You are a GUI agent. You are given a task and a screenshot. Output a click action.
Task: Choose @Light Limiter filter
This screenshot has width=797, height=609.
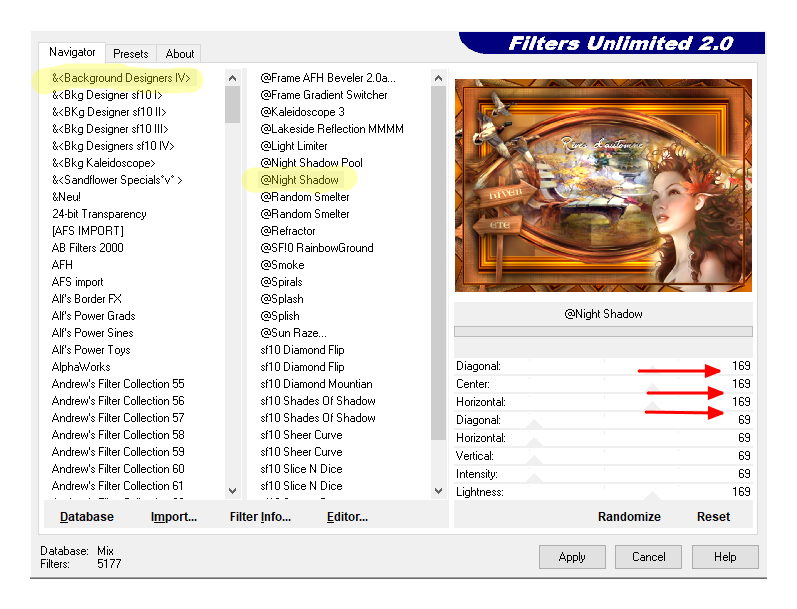point(294,146)
